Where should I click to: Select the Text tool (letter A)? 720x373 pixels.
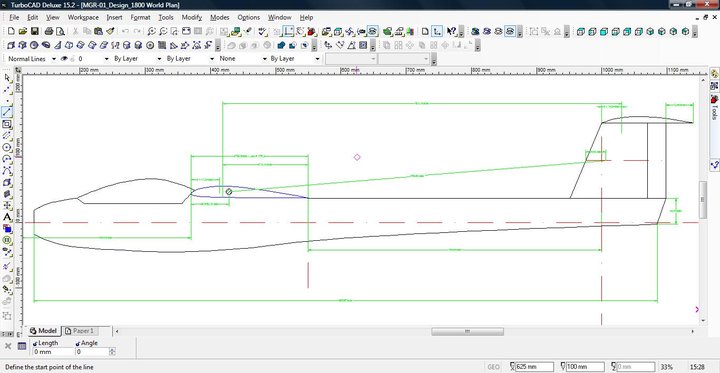click(7, 217)
